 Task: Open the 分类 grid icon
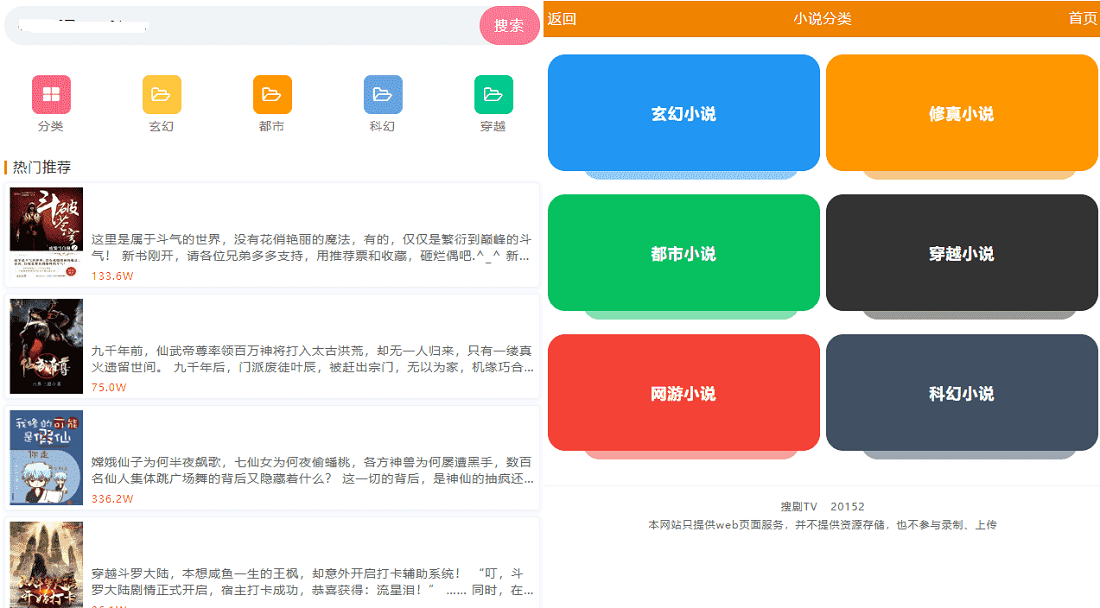[51, 95]
